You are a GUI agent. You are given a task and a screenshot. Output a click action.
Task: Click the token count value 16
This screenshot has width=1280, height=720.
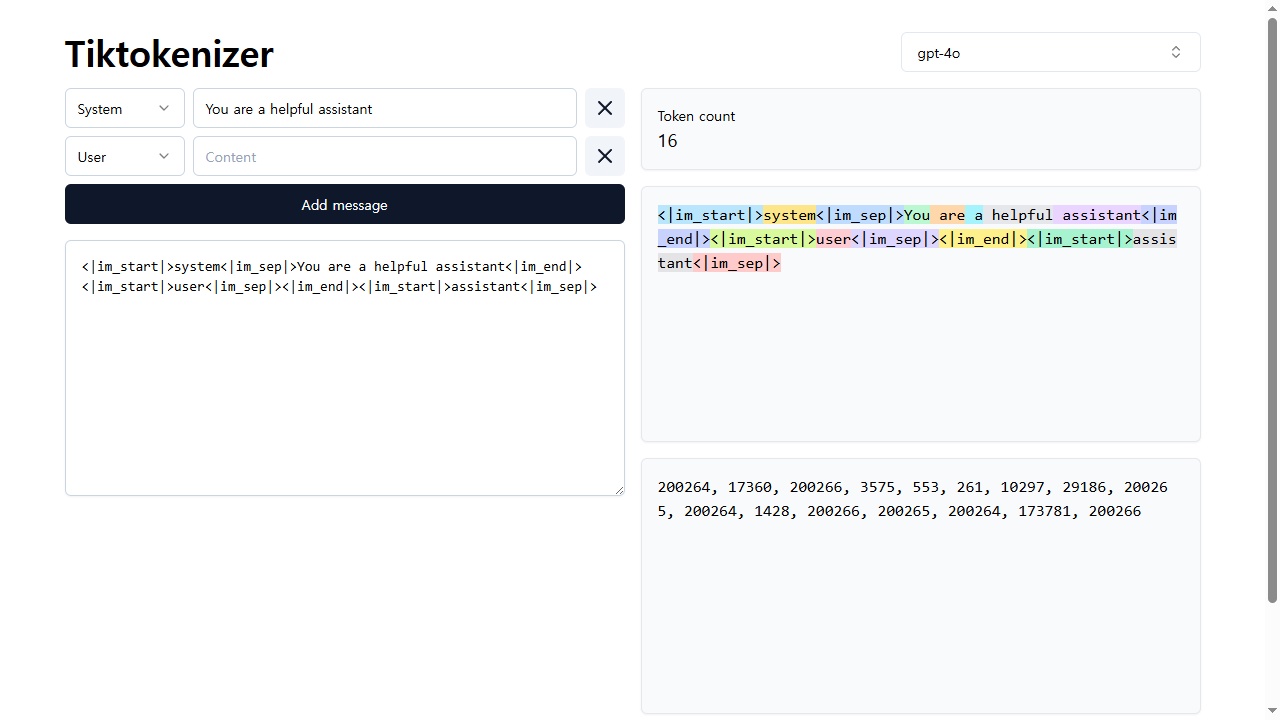pyautogui.click(x=667, y=141)
